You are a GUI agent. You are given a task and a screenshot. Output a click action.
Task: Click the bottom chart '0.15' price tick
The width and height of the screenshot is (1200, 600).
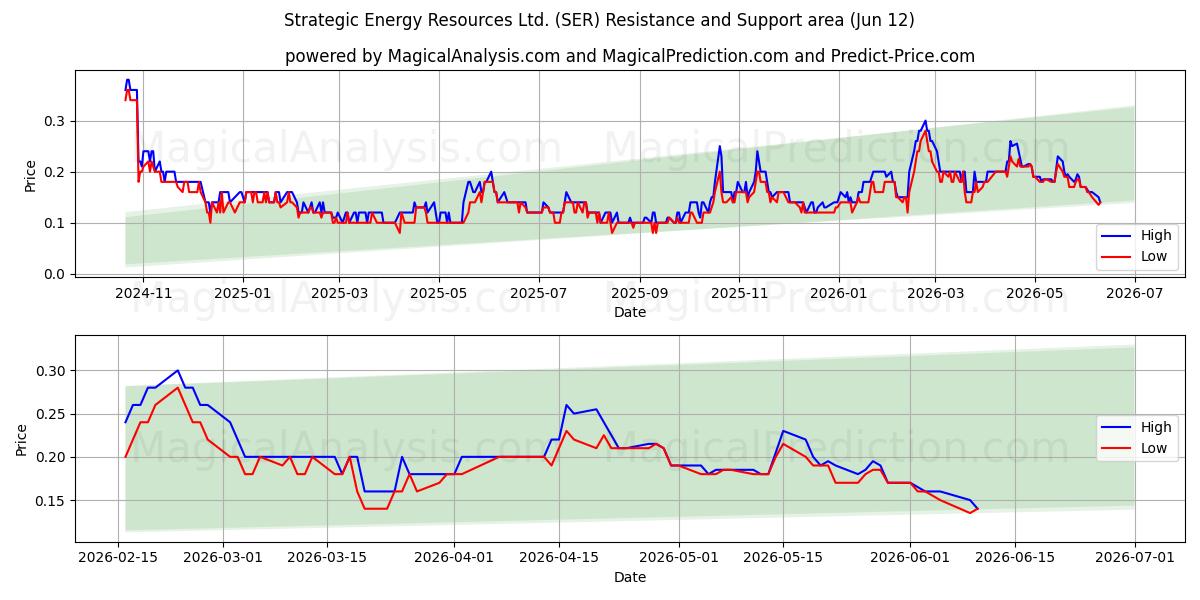coord(53,501)
